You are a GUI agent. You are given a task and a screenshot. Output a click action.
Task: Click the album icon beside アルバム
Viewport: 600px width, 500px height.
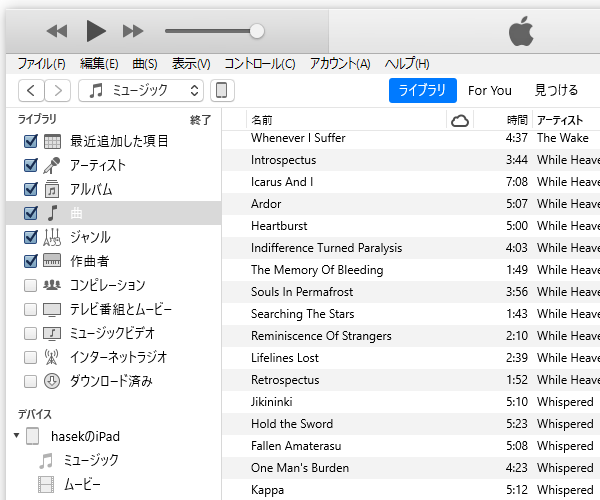(x=52, y=189)
